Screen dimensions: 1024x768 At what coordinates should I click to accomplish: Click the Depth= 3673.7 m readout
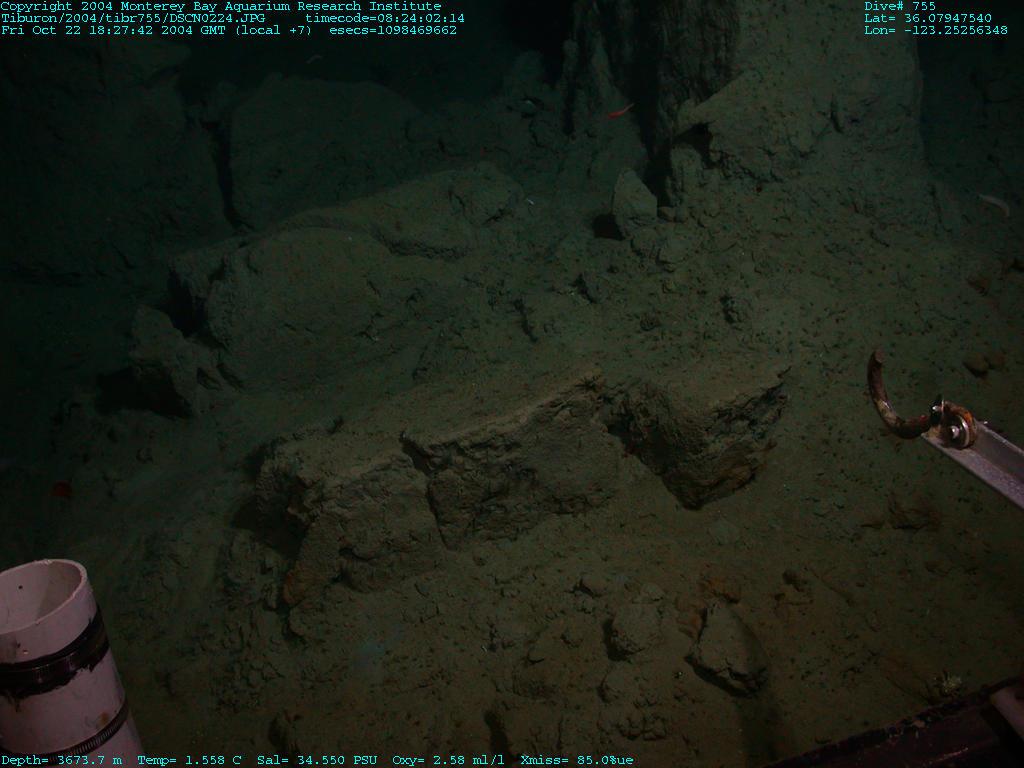pos(62,761)
